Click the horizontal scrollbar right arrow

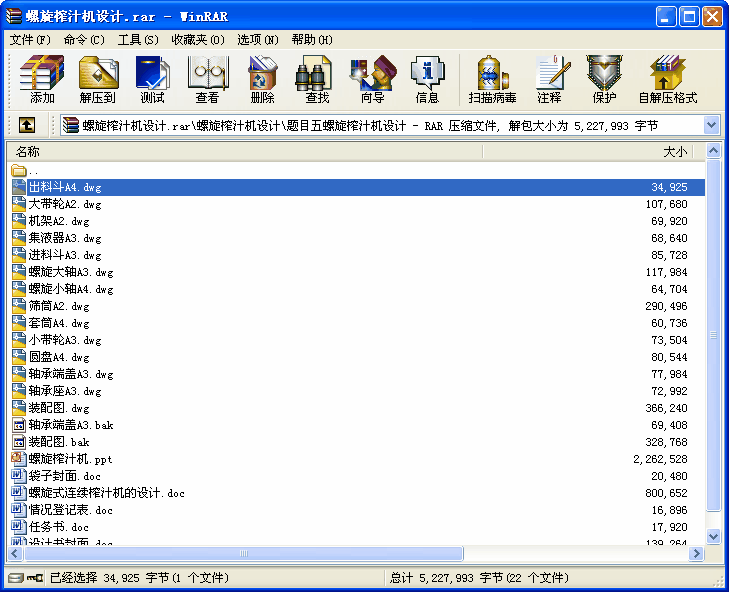click(x=696, y=553)
